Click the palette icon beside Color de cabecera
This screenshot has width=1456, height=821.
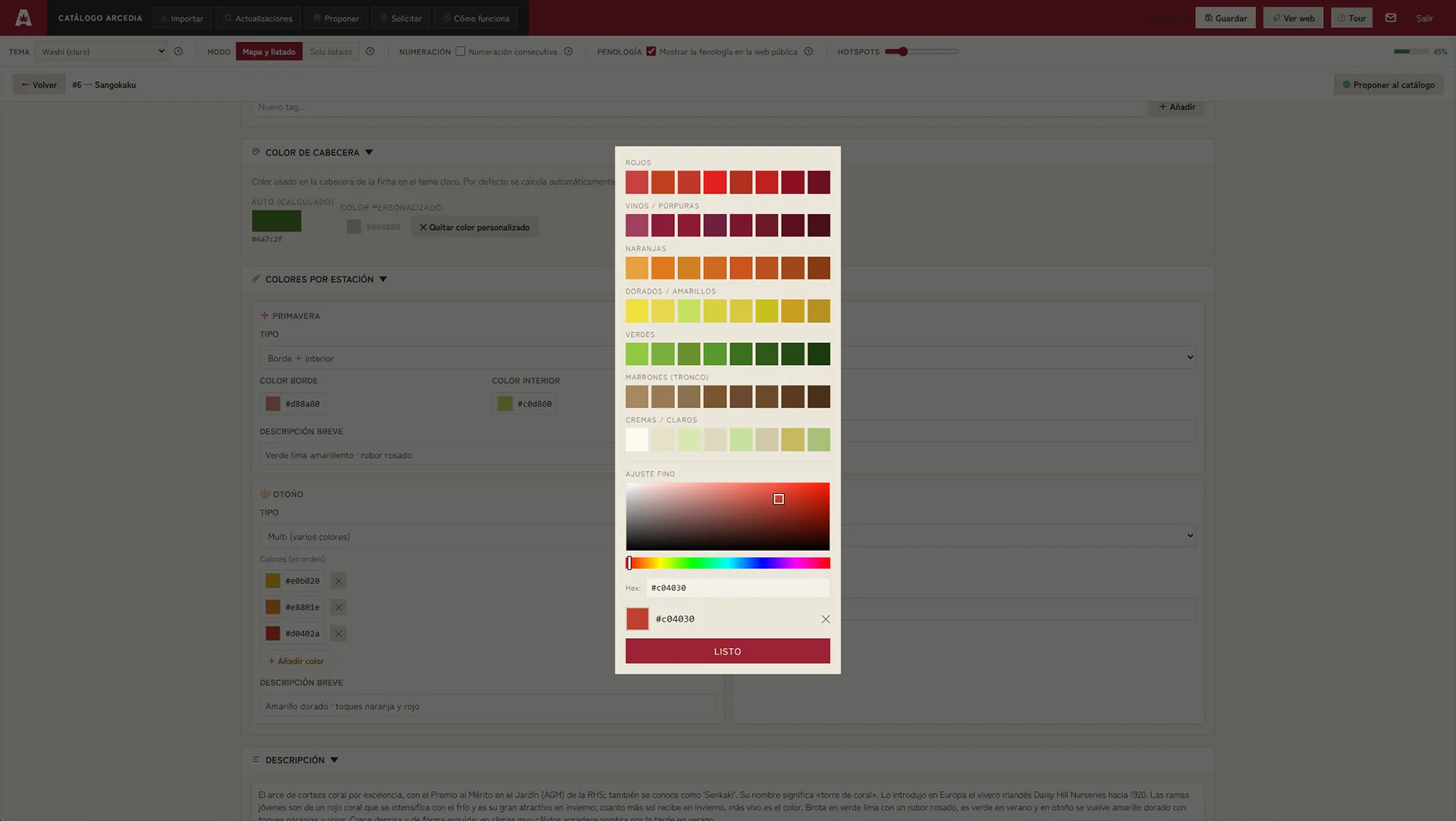256,152
